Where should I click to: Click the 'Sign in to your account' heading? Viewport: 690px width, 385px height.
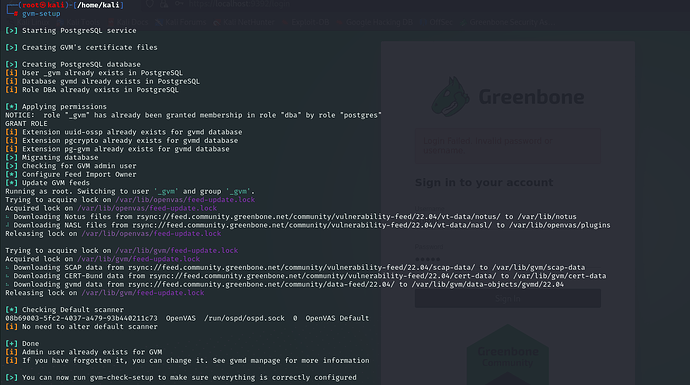pyautogui.click(x=484, y=183)
